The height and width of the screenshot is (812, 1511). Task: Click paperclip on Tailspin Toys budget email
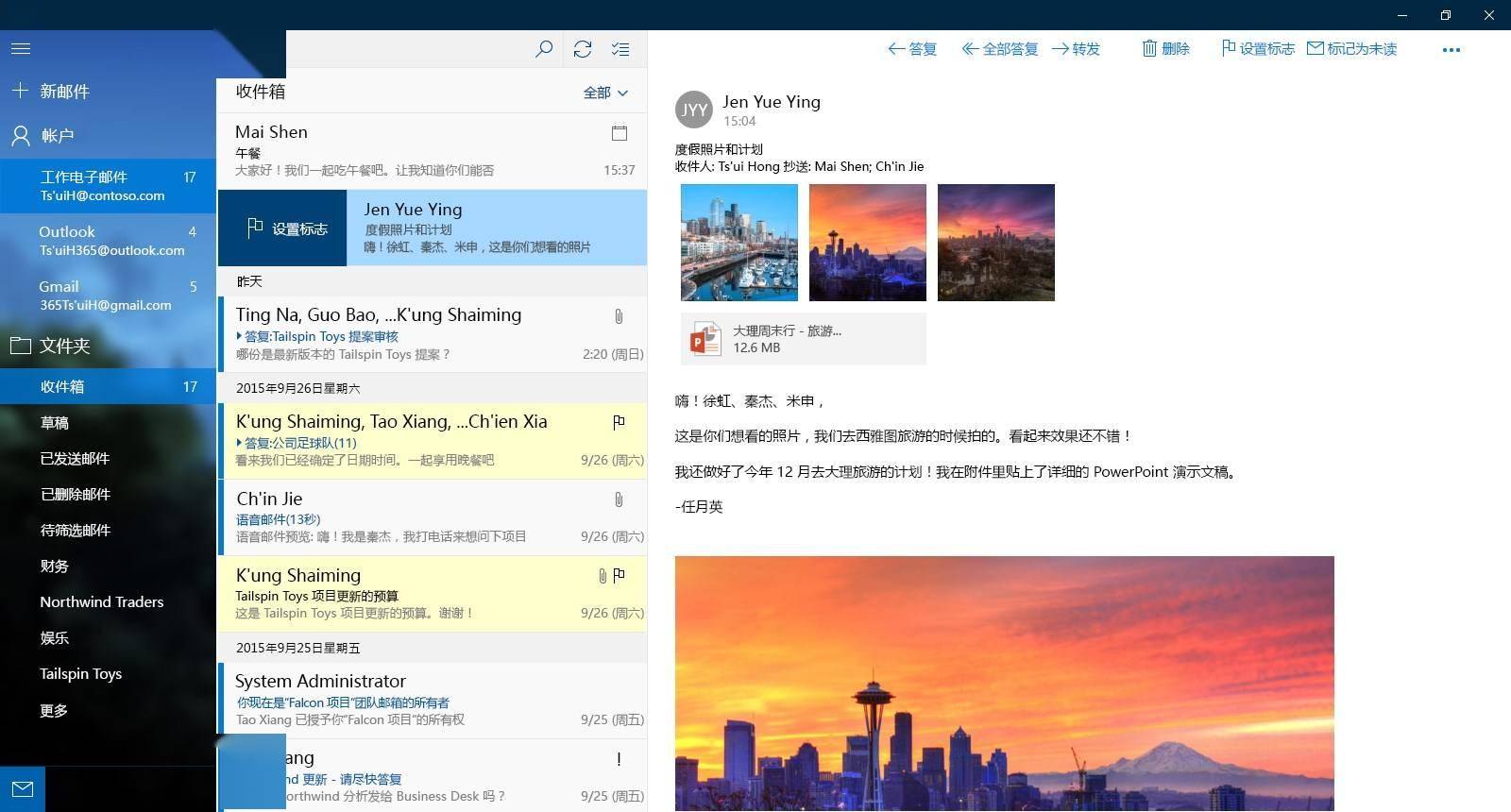tap(602, 576)
